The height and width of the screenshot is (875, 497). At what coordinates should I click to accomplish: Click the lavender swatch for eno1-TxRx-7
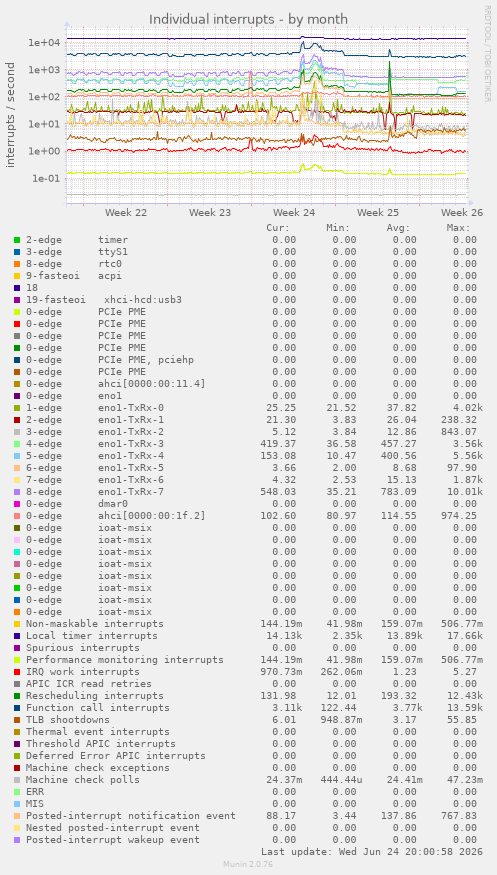(x=17, y=492)
